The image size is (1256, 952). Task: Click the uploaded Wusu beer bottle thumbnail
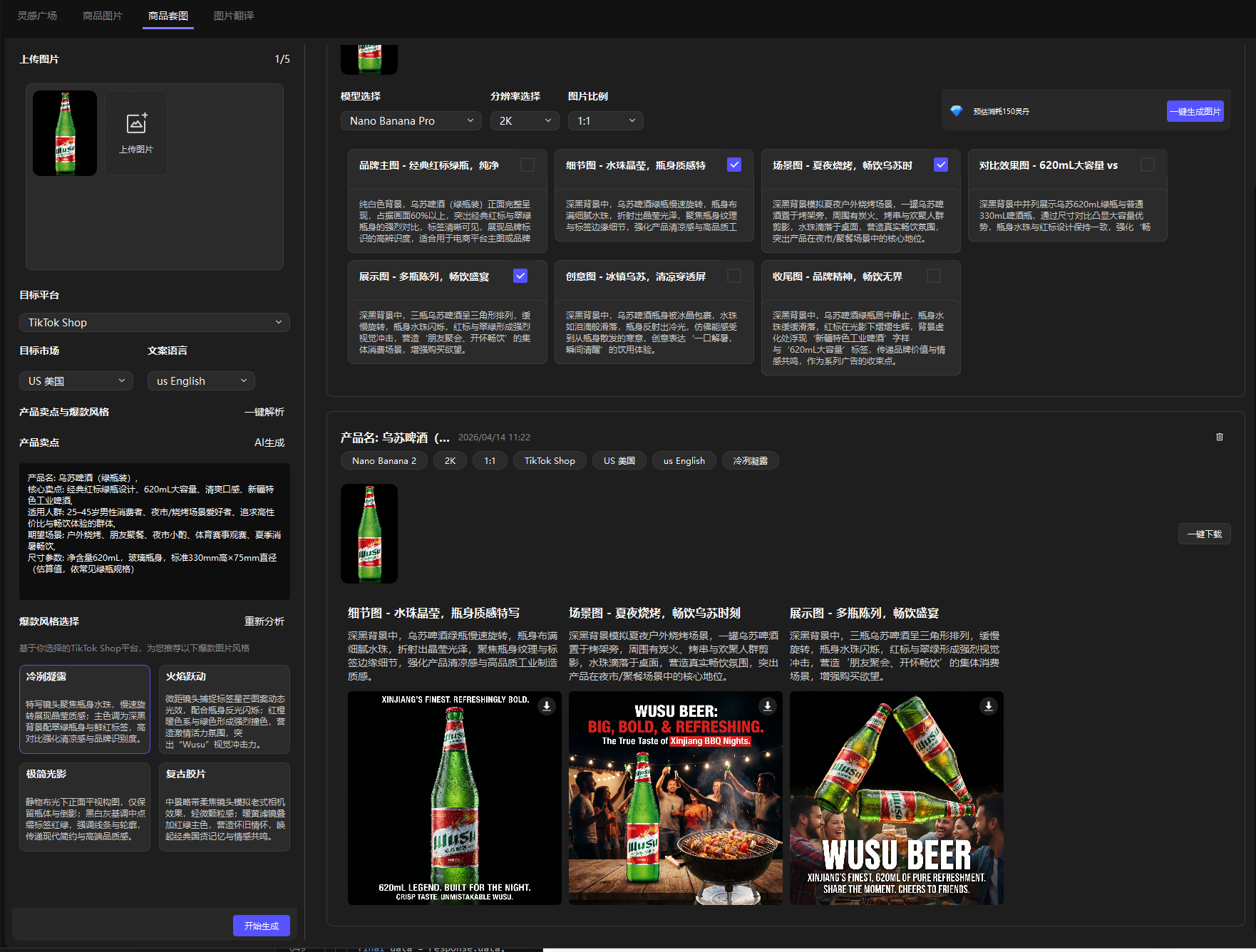click(x=65, y=133)
